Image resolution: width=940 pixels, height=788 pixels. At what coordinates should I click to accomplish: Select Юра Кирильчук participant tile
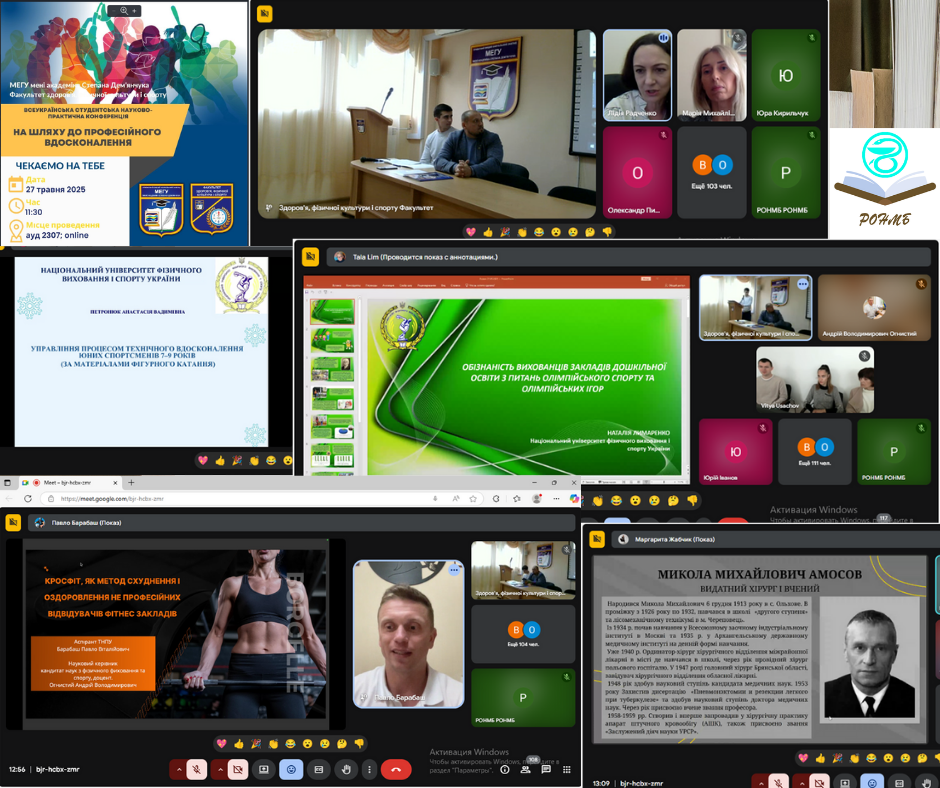(785, 75)
